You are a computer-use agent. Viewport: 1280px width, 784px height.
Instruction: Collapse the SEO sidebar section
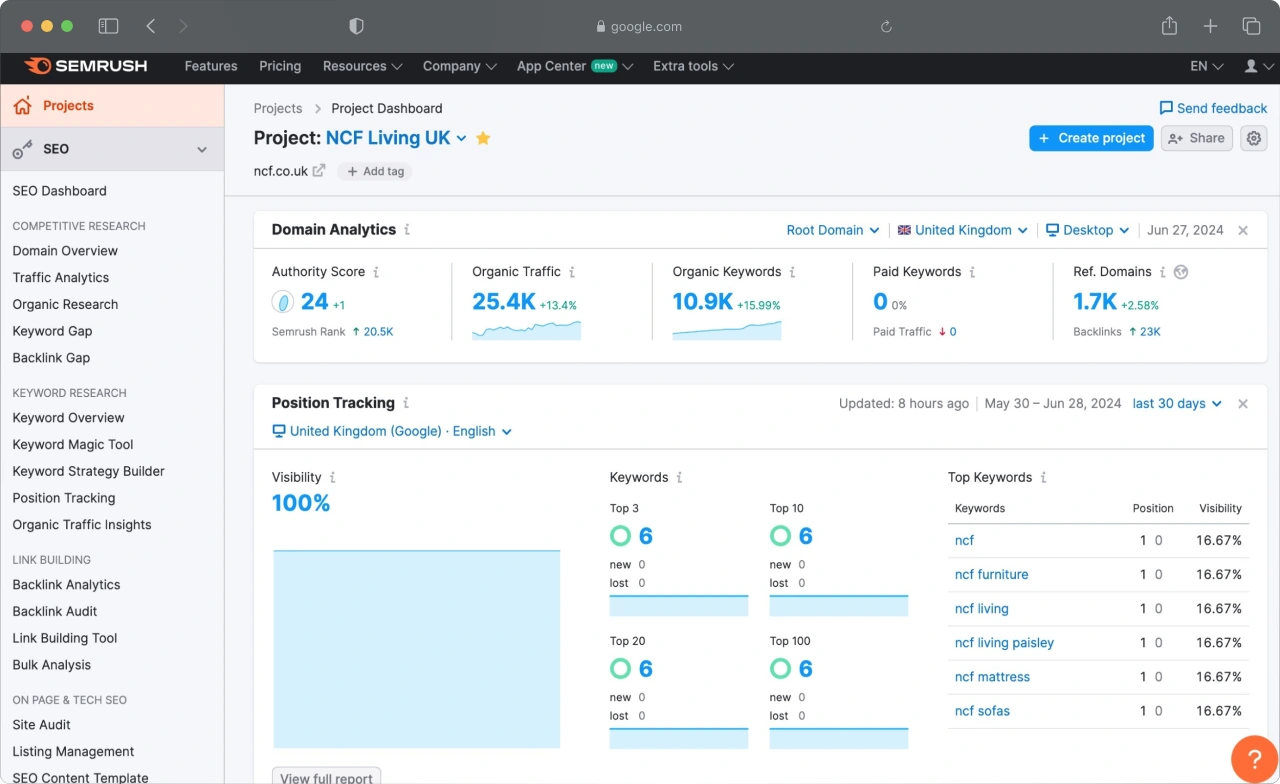tap(202, 150)
